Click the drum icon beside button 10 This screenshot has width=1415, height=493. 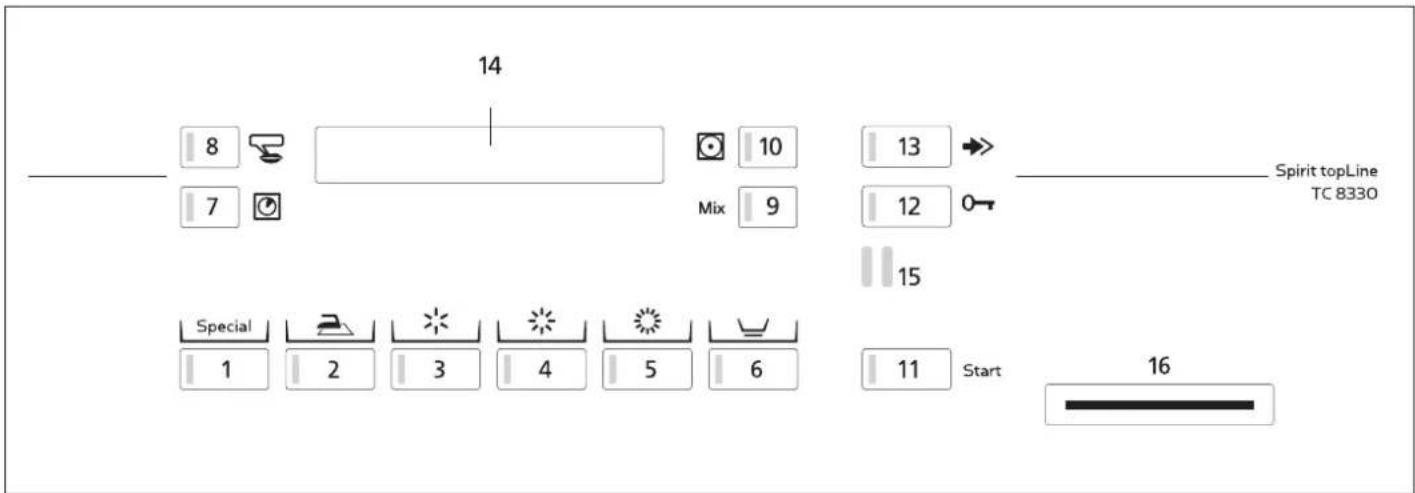709,148
